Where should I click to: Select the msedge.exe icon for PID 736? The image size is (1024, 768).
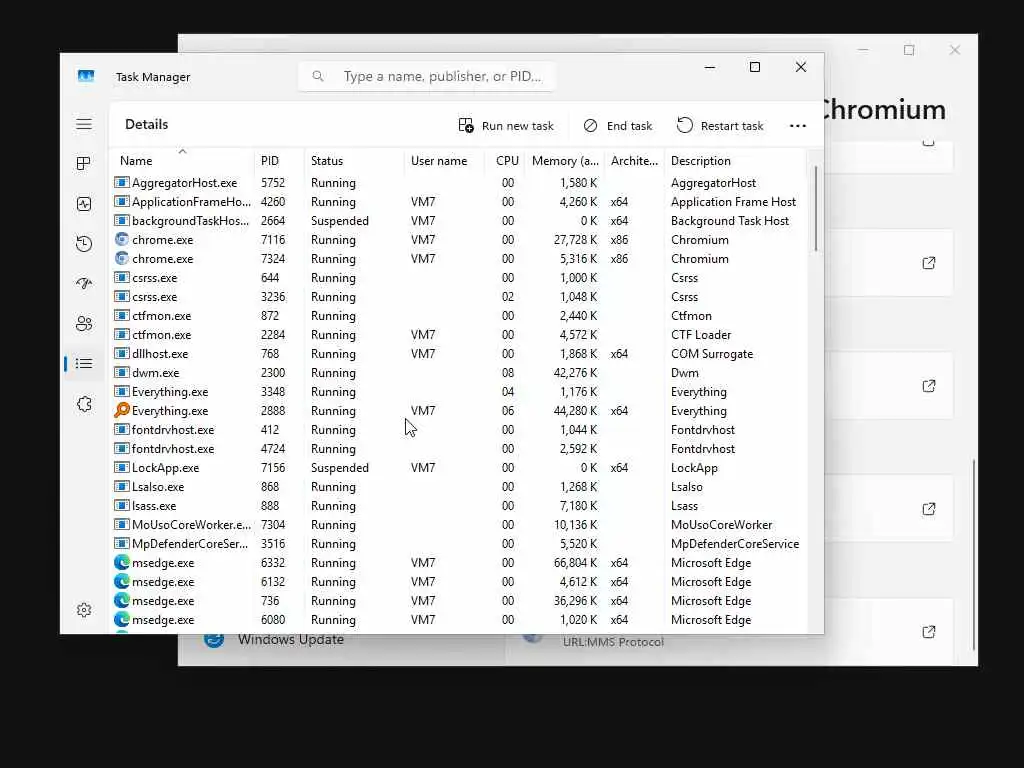pyautogui.click(x=121, y=600)
